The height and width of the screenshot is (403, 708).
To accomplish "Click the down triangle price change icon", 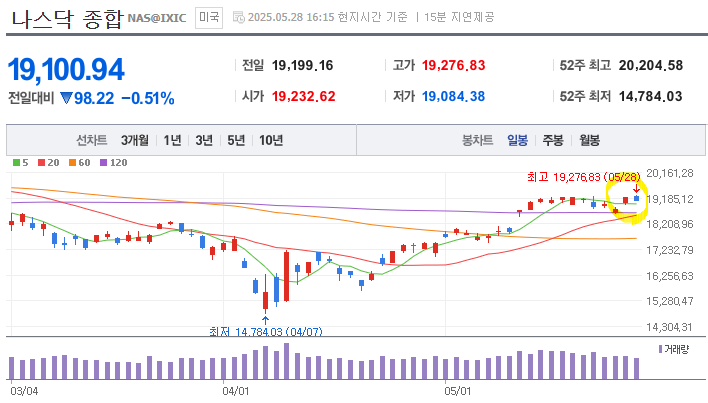I will coord(66,98).
